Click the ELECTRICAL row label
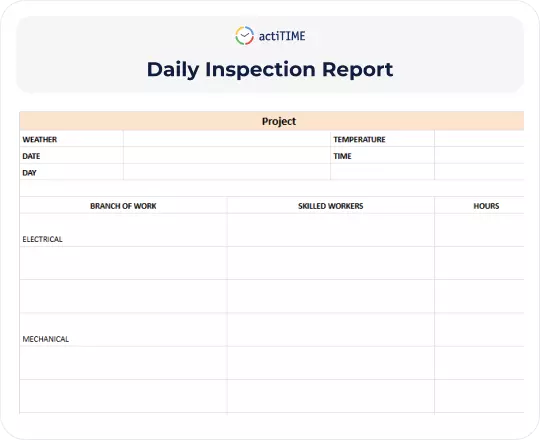Viewport: 540px width, 440px height. click(x=123, y=230)
